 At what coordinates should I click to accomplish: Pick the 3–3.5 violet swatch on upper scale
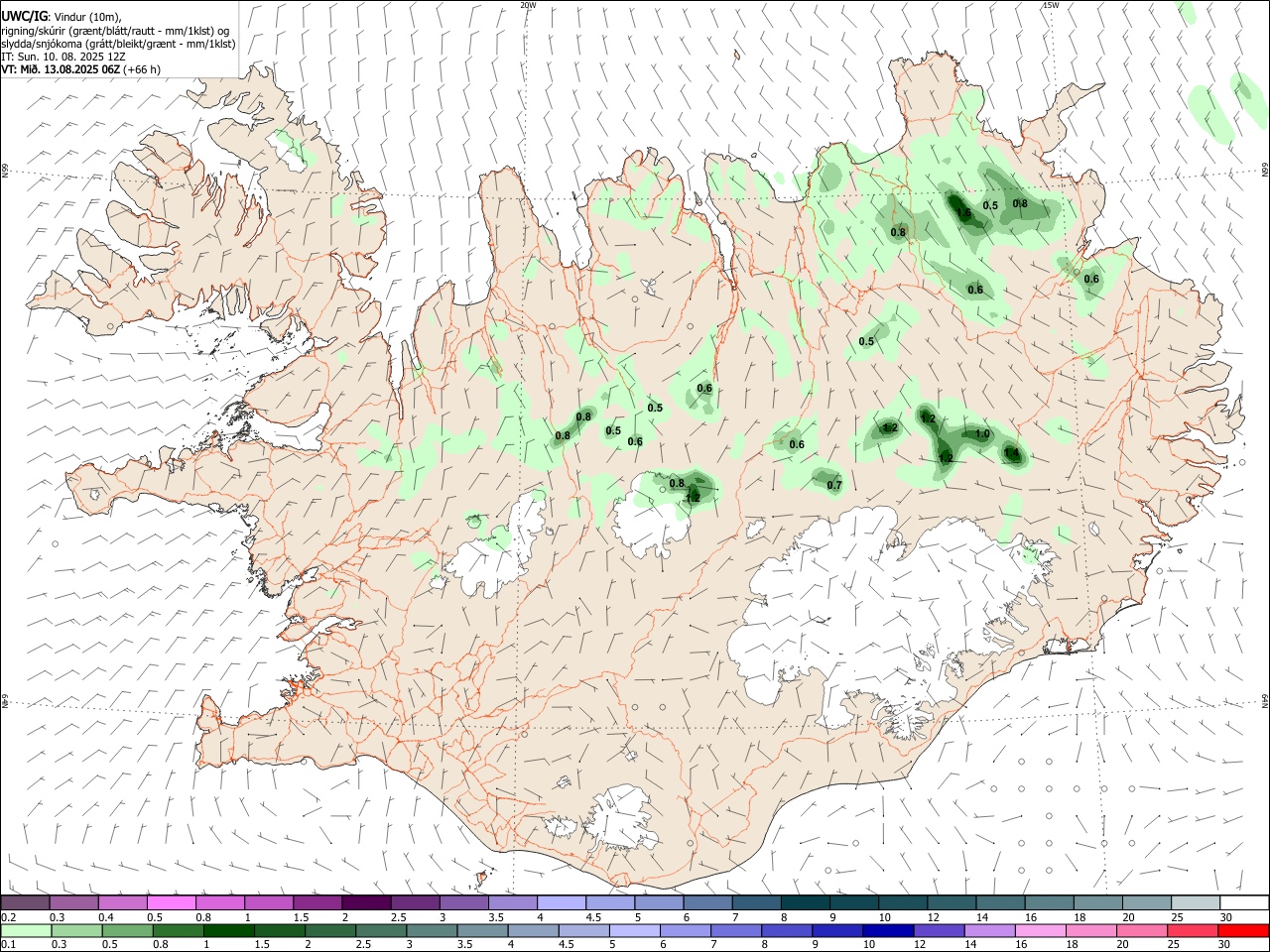coord(463,902)
